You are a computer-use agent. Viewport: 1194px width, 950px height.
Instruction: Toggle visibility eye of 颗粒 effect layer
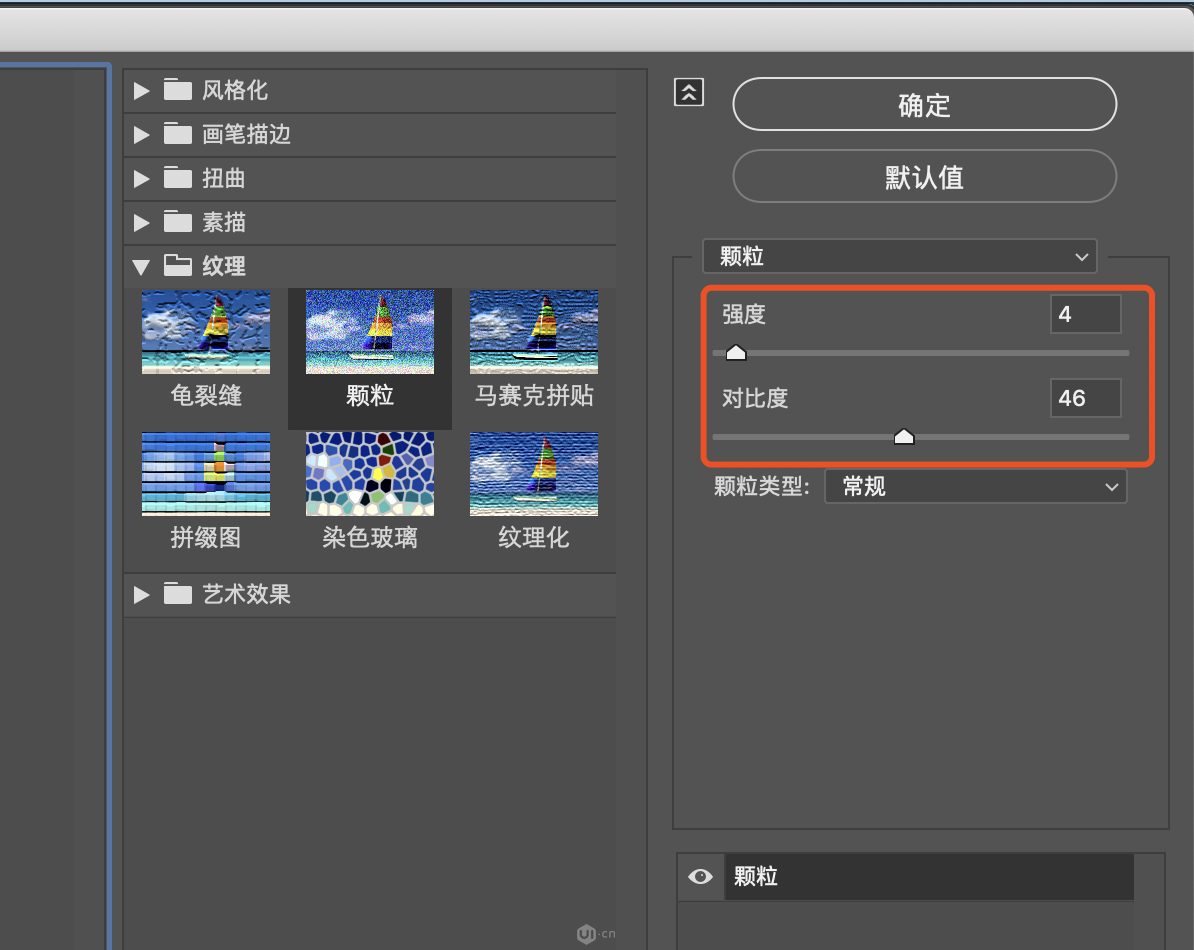click(700, 877)
